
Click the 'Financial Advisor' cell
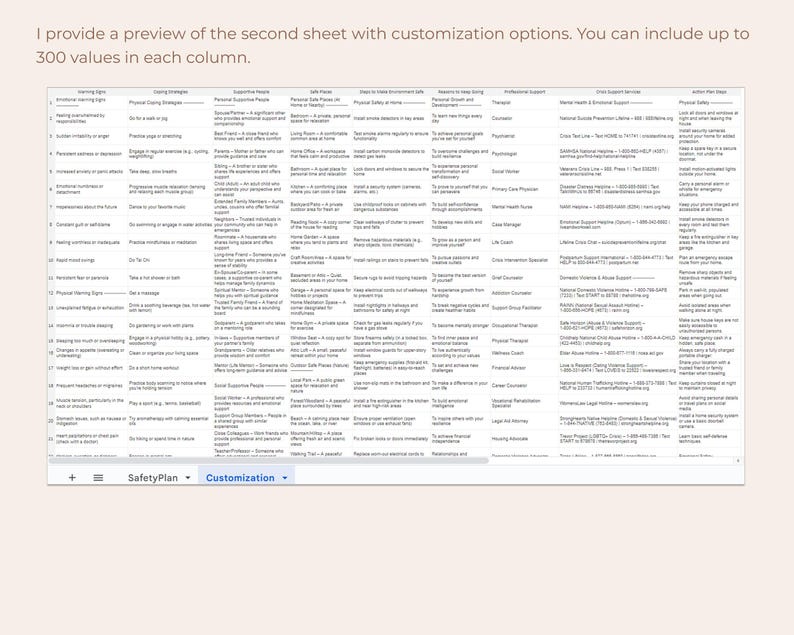coord(525,368)
